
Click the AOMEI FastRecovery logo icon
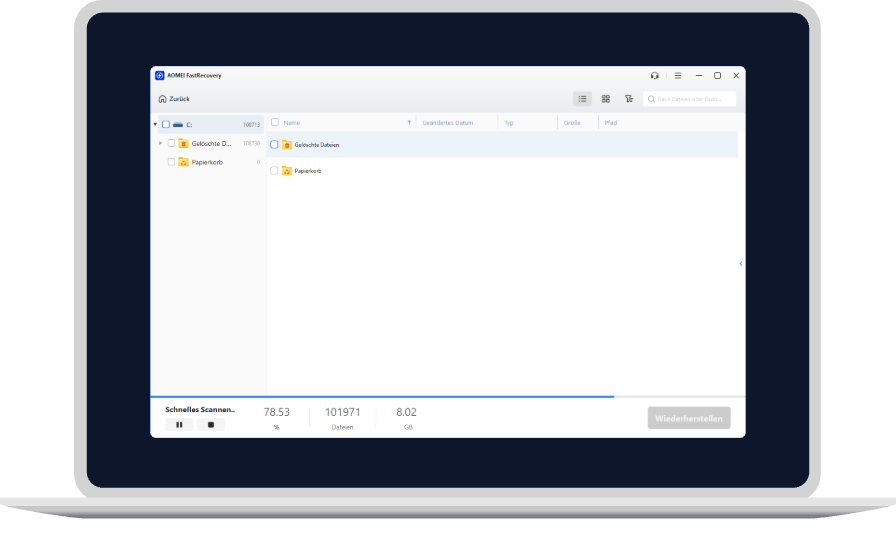pyautogui.click(x=159, y=75)
